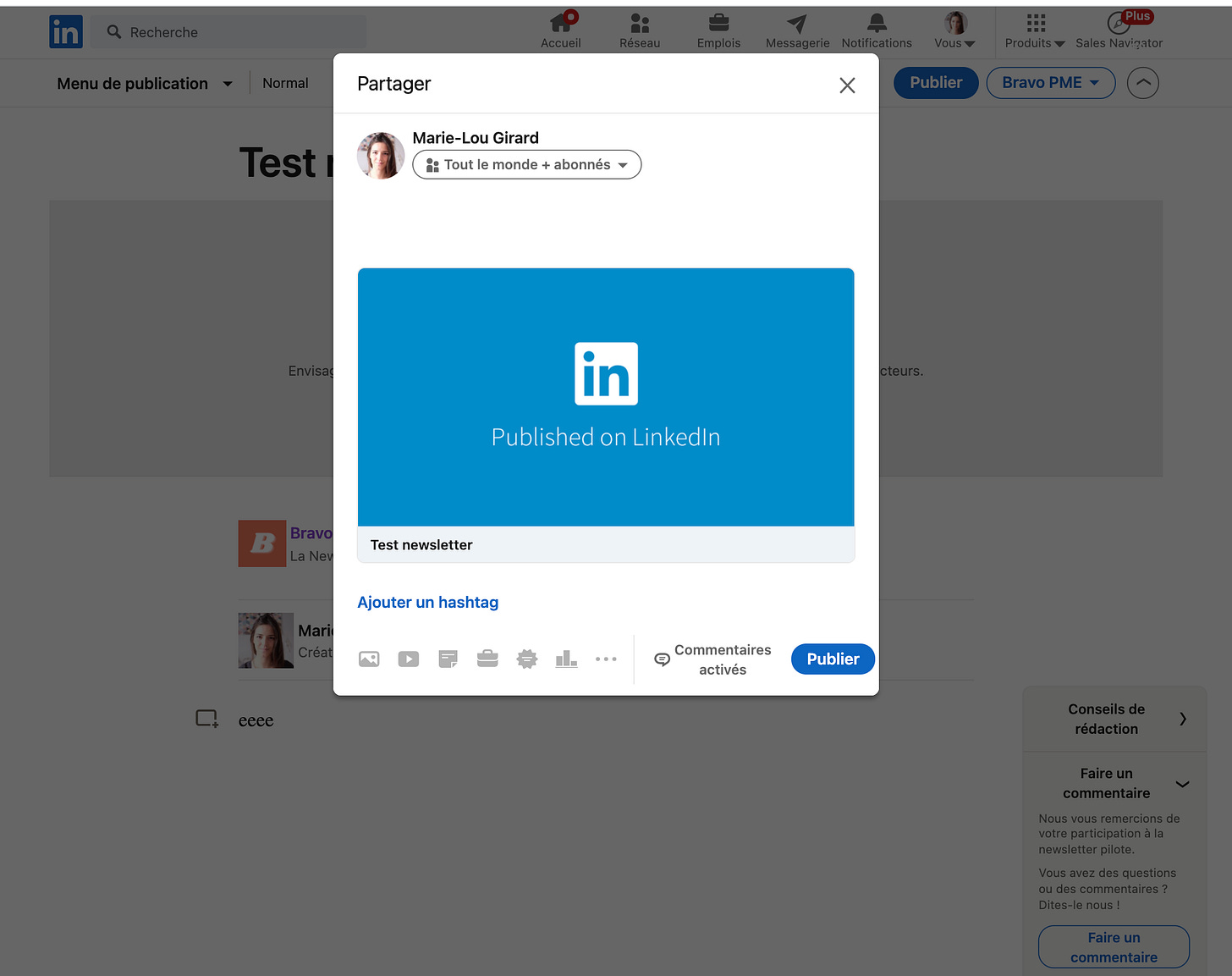Close the Partager dialog
1232x976 pixels.
click(847, 85)
